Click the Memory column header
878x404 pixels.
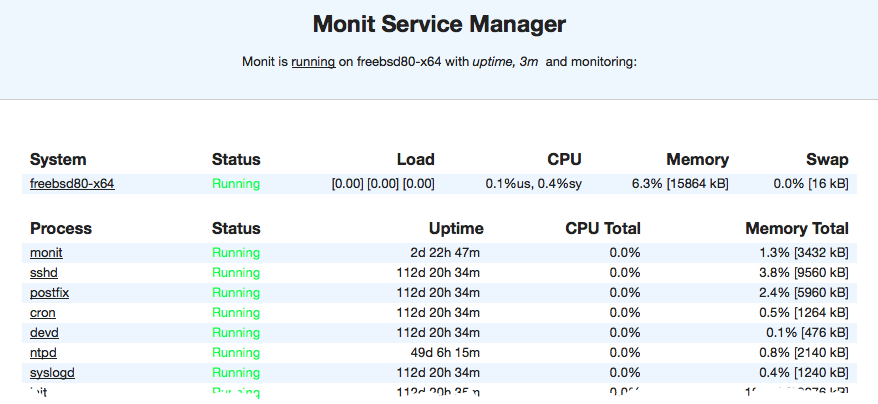[x=698, y=160]
